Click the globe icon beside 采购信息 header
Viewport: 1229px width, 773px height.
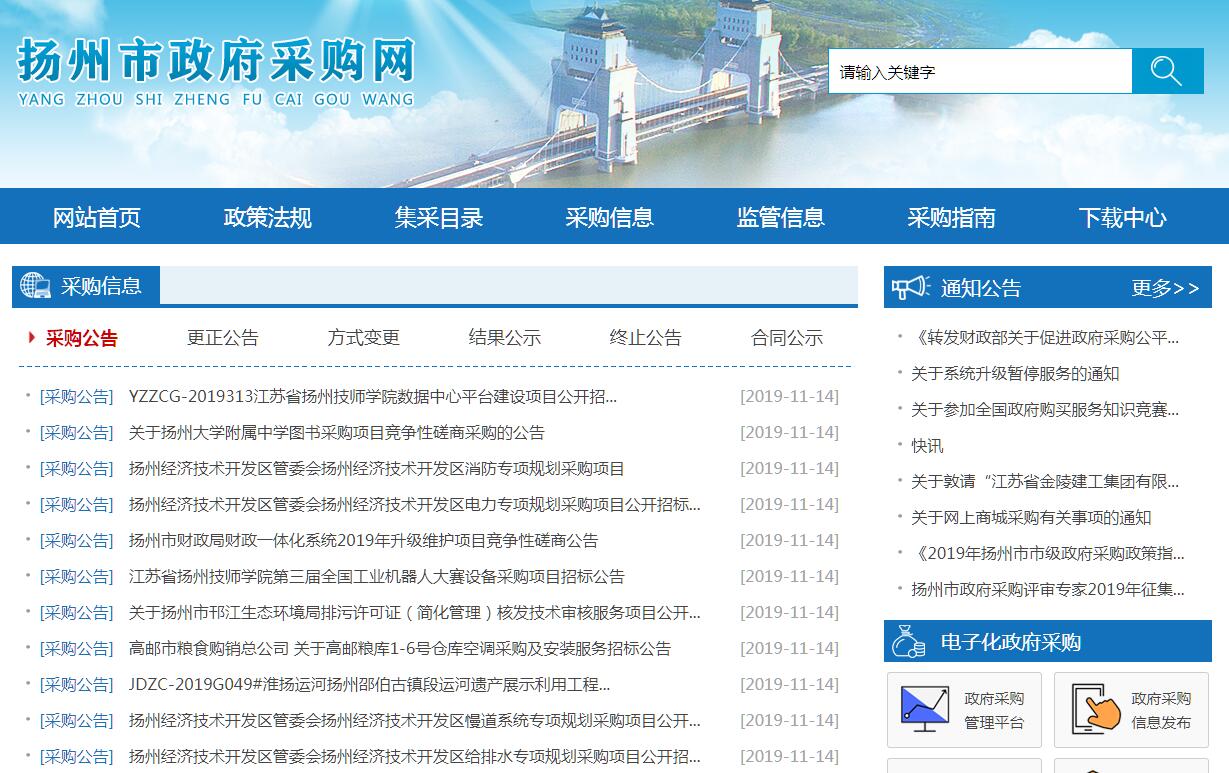pyautogui.click(x=35, y=286)
